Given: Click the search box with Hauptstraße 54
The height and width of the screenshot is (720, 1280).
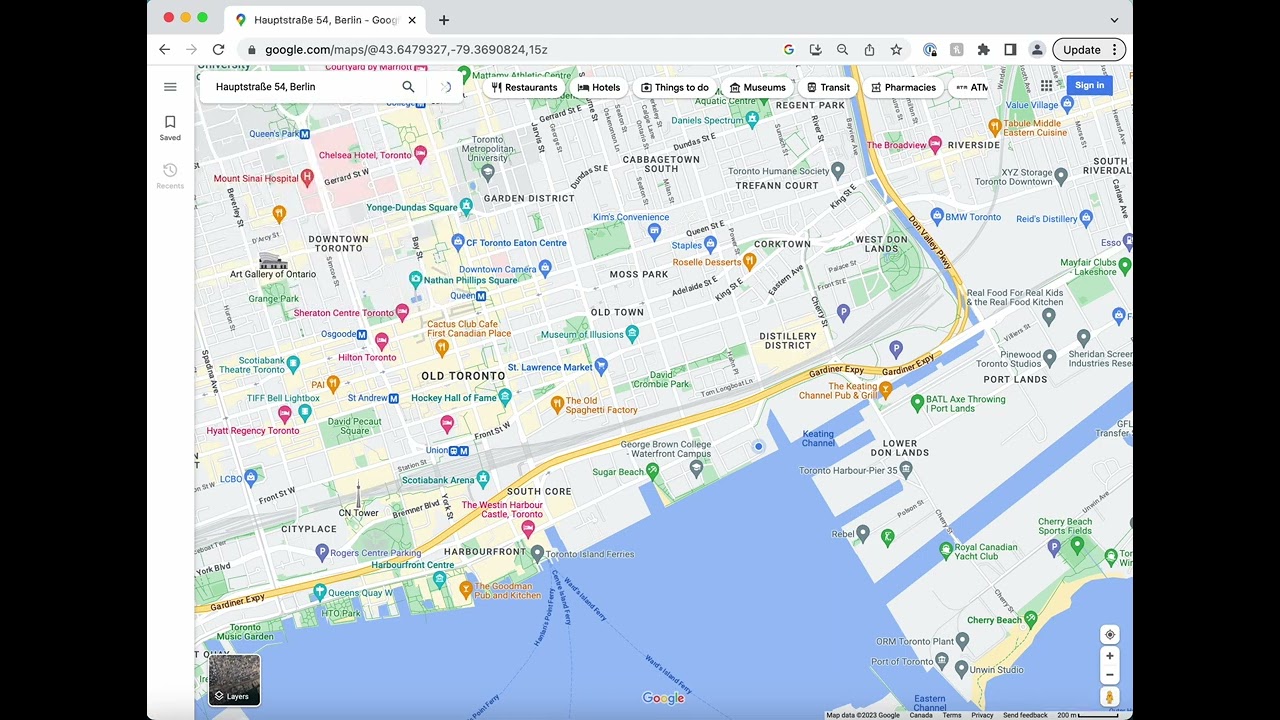Looking at the screenshot, I should click(300, 87).
